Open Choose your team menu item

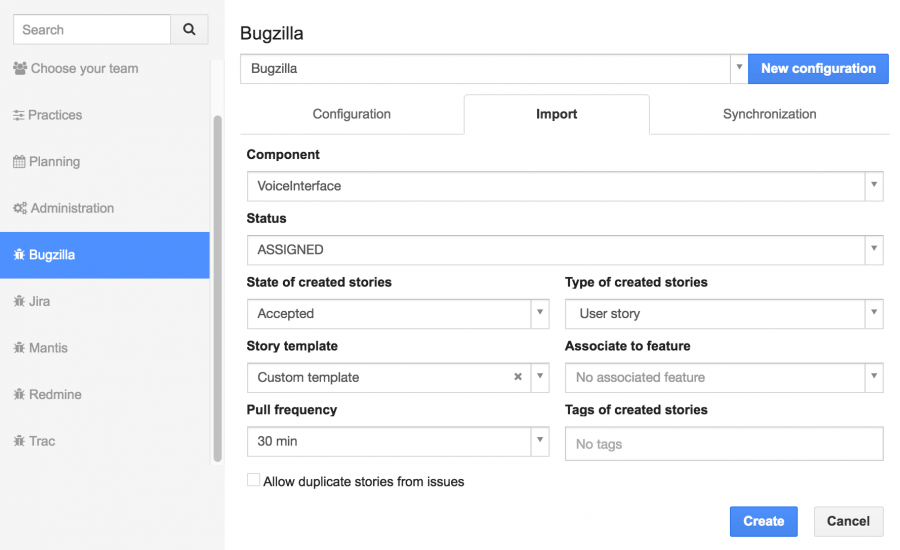click(104, 68)
